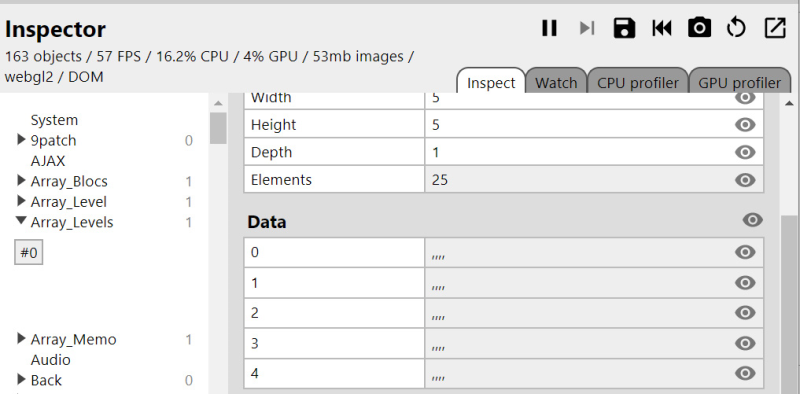
Task: Reload preview with circular arrow icon
Action: [x=736, y=28]
